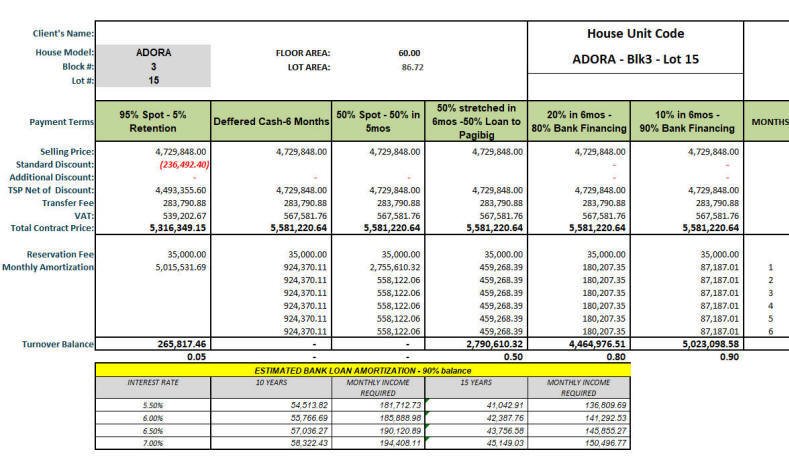The height and width of the screenshot is (461, 789).
Task: Select the Deffered Cash-6 Months column header
Action: 270,122
